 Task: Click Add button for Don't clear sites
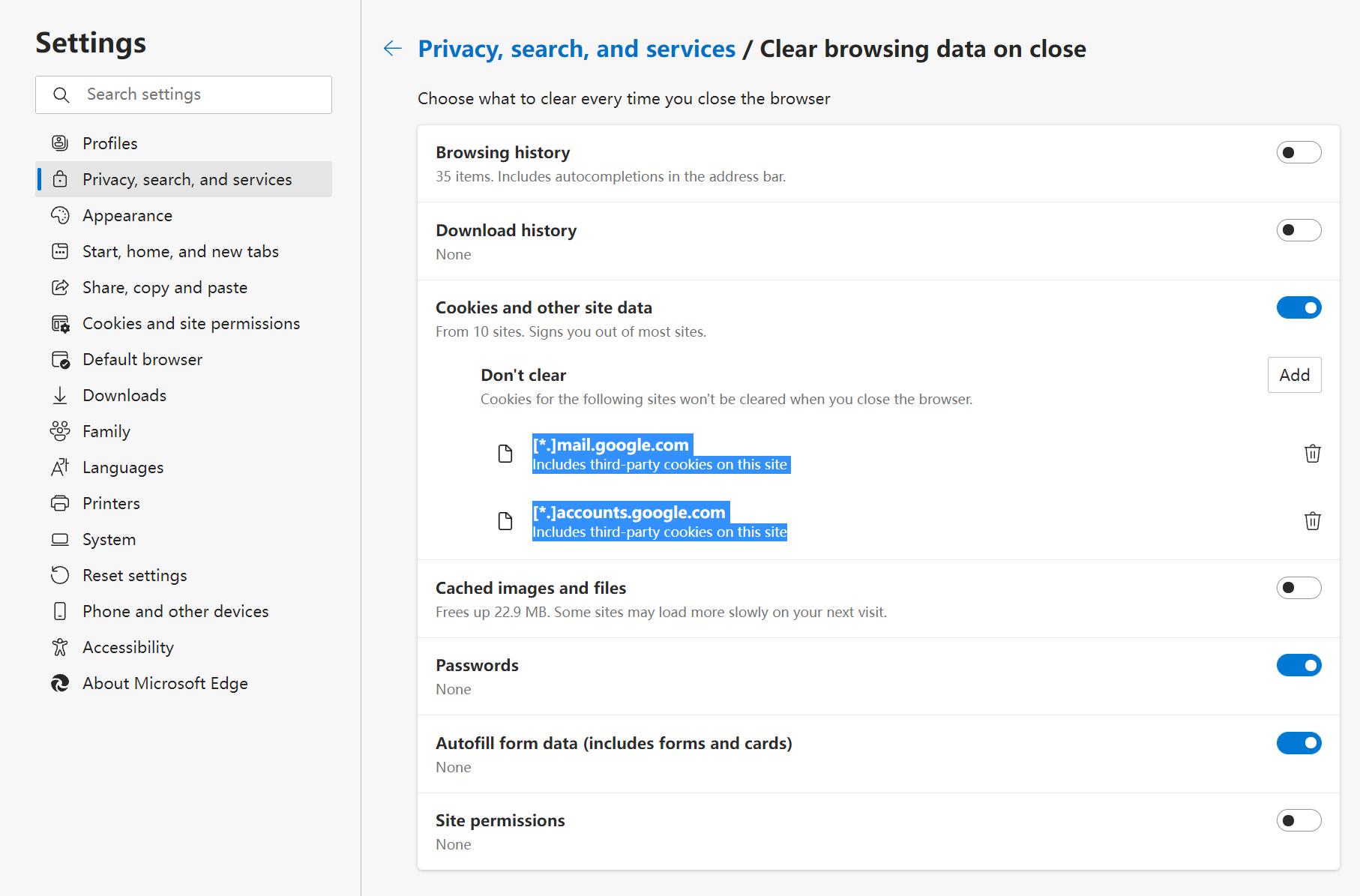point(1294,375)
